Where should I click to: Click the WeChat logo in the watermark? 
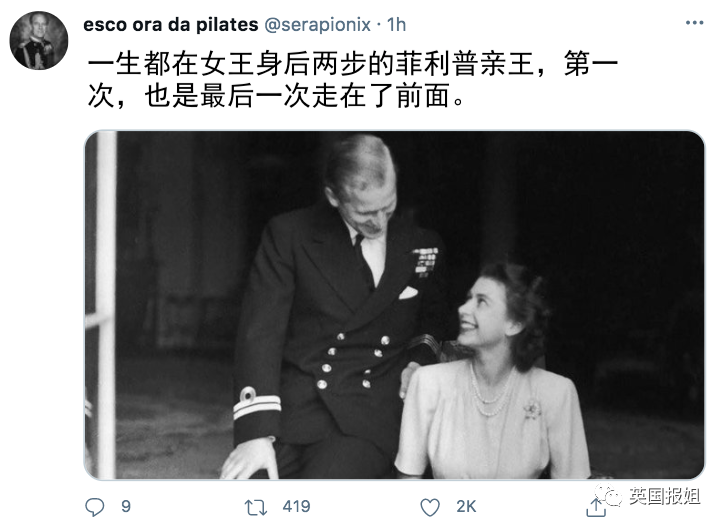[609, 496]
